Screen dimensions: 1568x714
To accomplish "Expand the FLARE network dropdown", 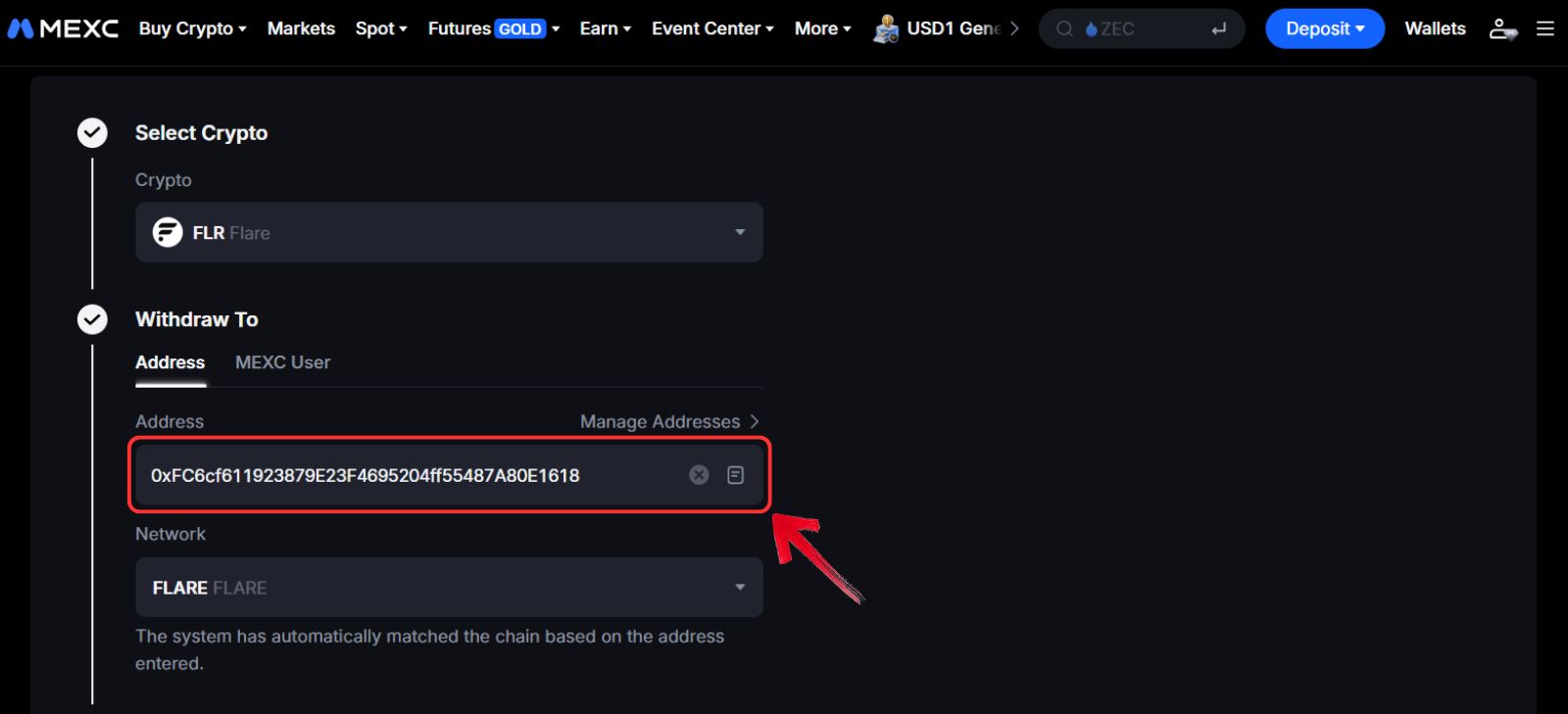I will (x=740, y=587).
